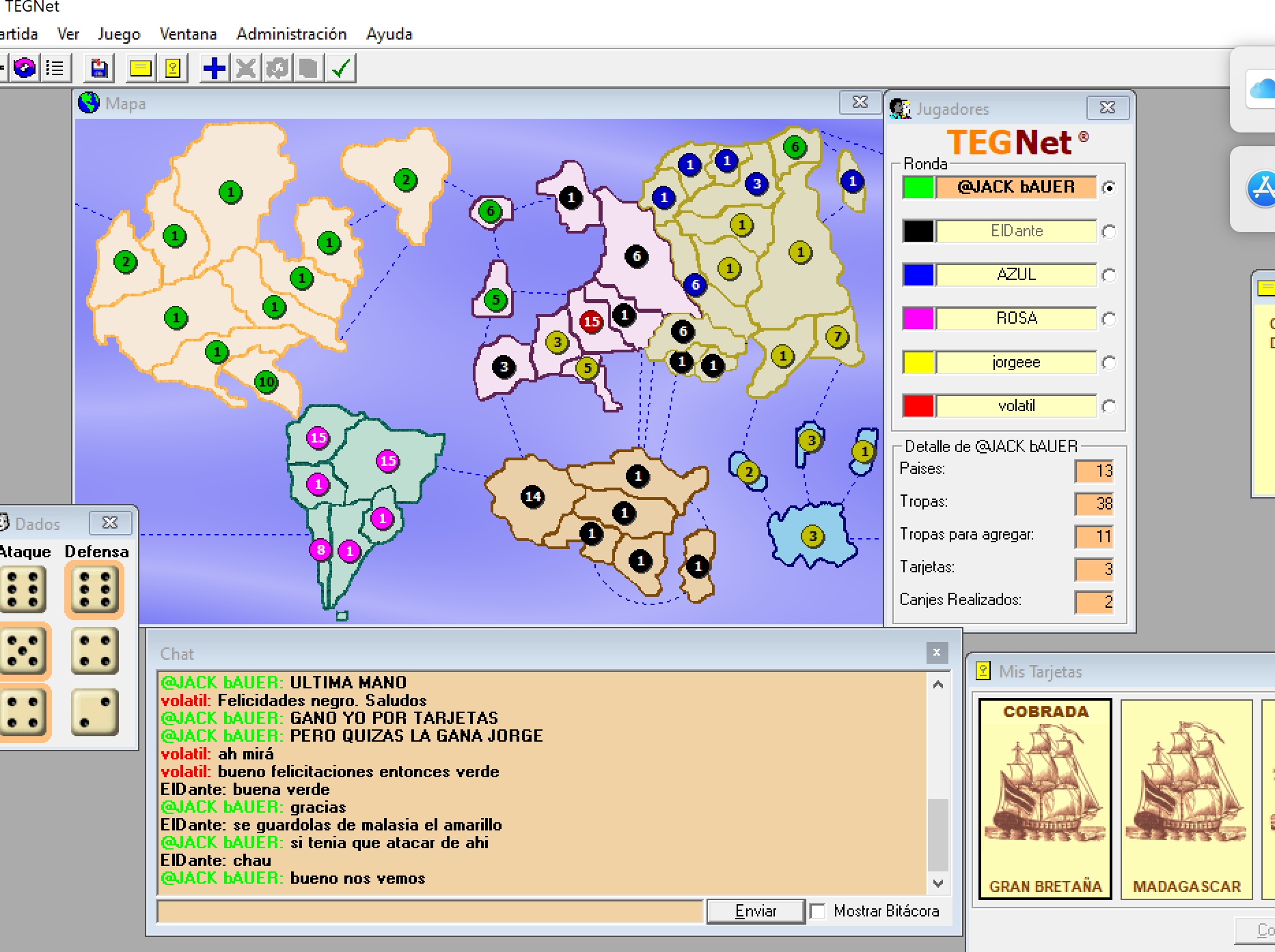1275x952 pixels.
Task: Select the yellow 7-troop country in Asia
Action: tap(837, 336)
